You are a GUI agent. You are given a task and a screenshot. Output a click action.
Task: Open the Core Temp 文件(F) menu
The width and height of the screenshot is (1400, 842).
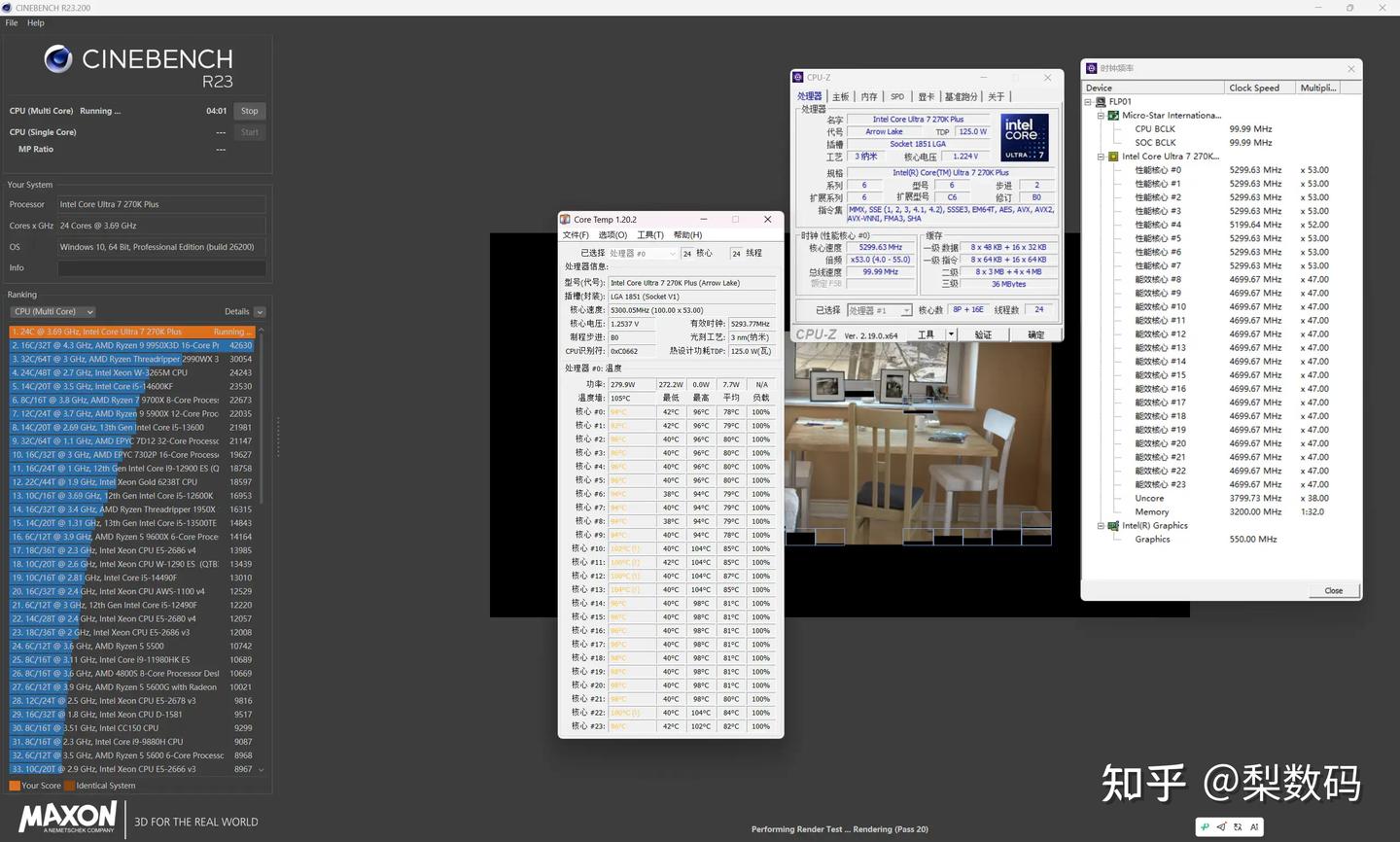click(x=576, y=235)
